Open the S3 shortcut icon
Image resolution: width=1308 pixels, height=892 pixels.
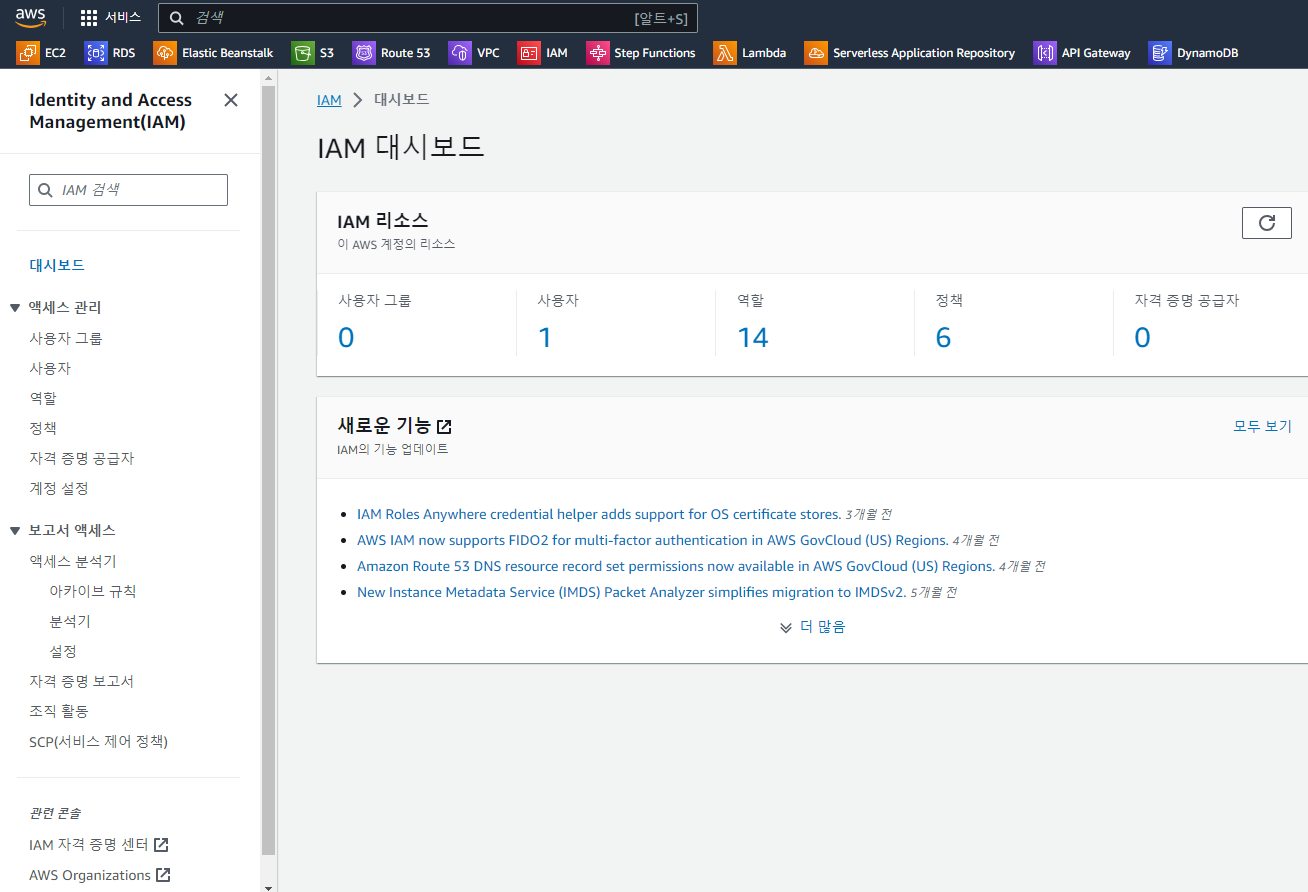tap(302, 53)
